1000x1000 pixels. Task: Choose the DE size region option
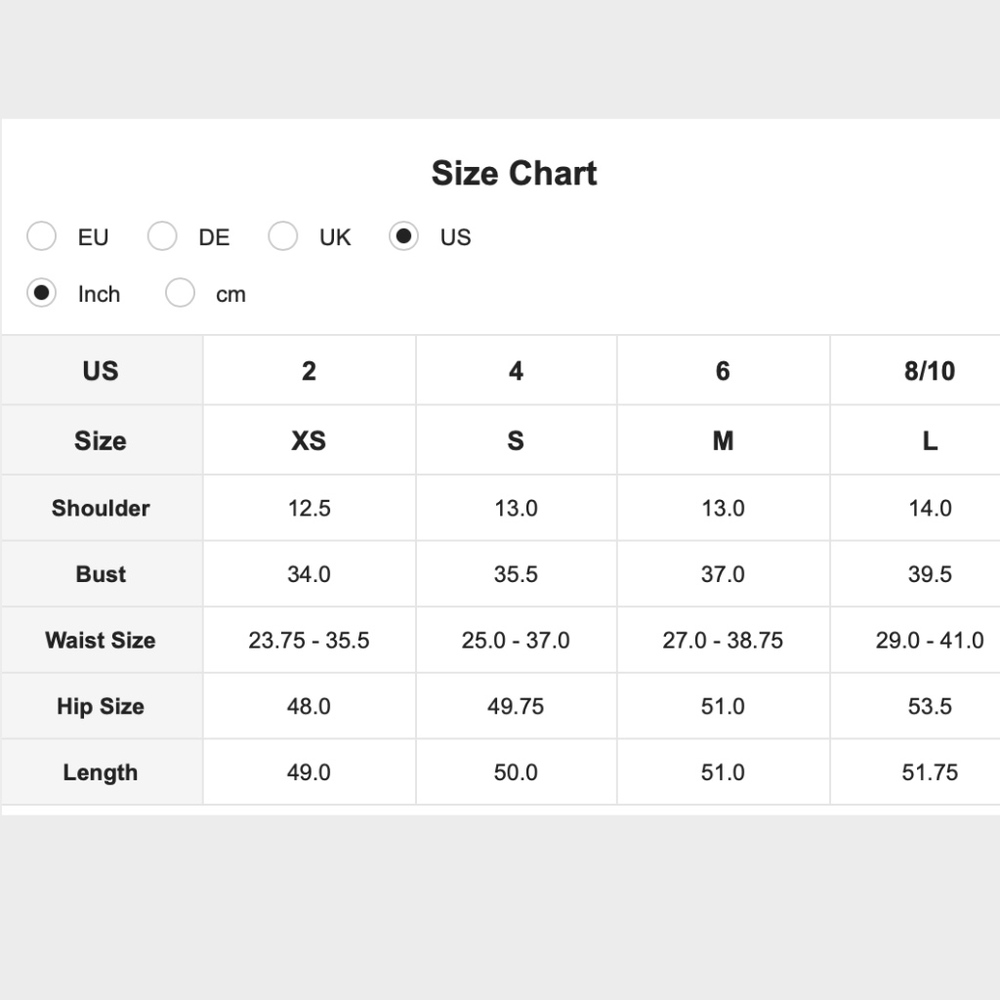pyautogui.click(x=162, y=237)
